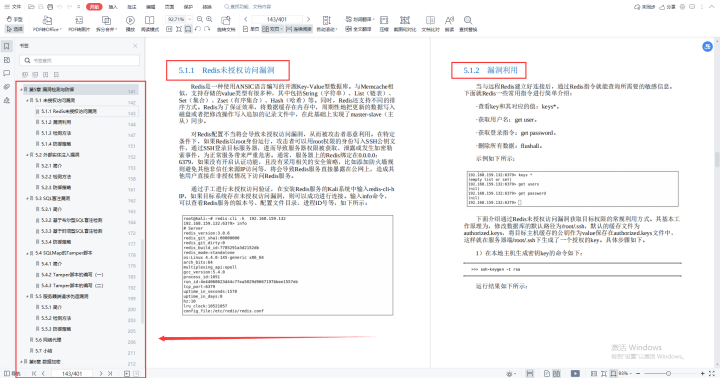Open the document compare tool
Screen dimensions: 720x378
tap(430, 23)
